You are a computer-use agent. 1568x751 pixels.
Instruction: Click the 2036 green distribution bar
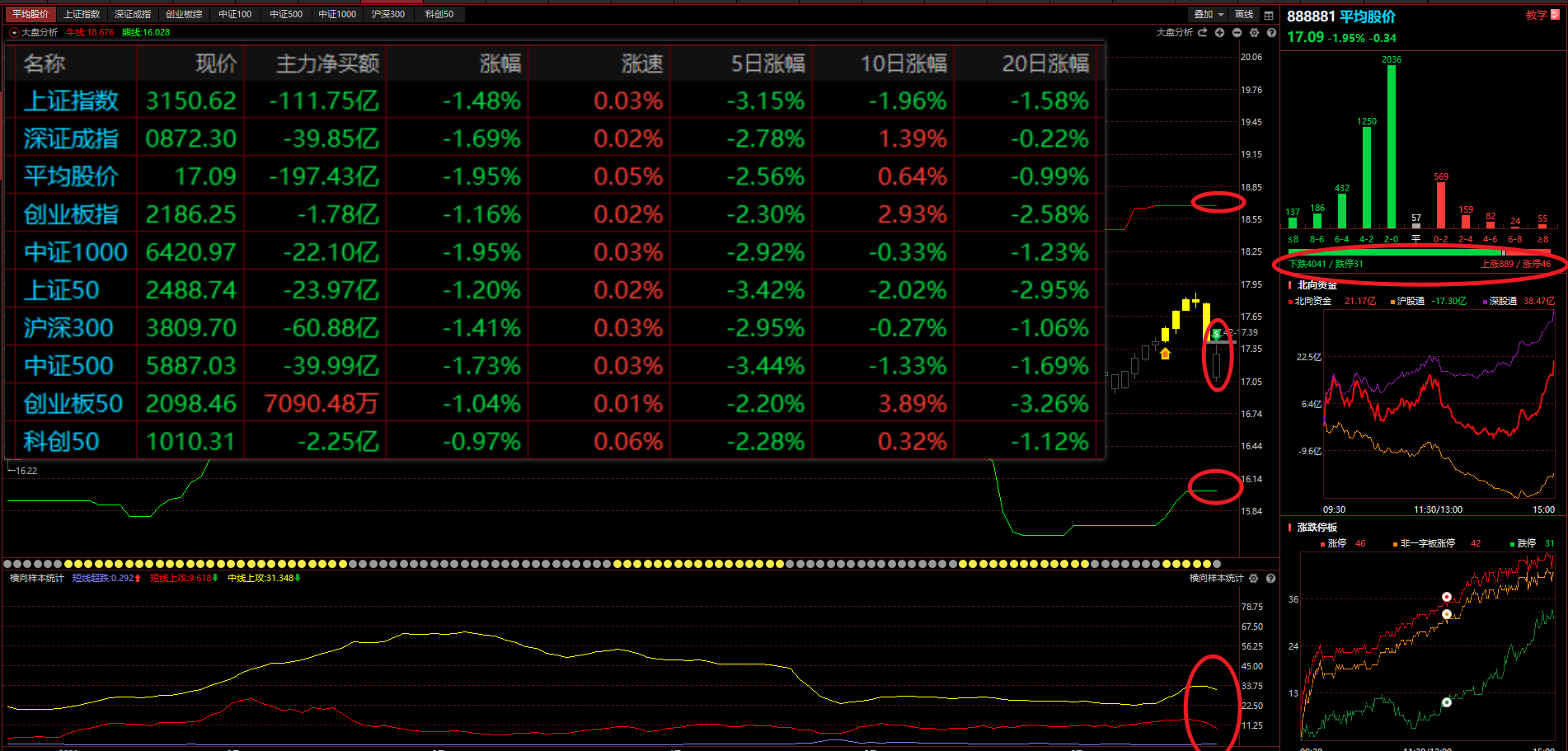(x=1392, y=147)
